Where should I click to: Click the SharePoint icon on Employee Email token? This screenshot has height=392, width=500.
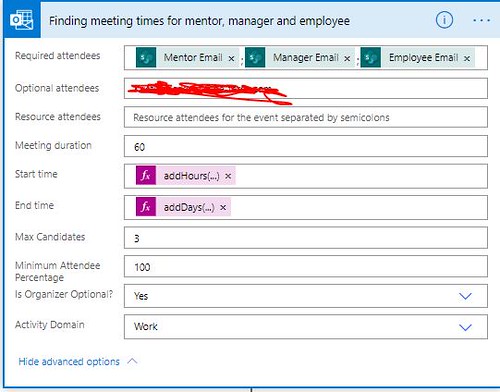[371, 57]
